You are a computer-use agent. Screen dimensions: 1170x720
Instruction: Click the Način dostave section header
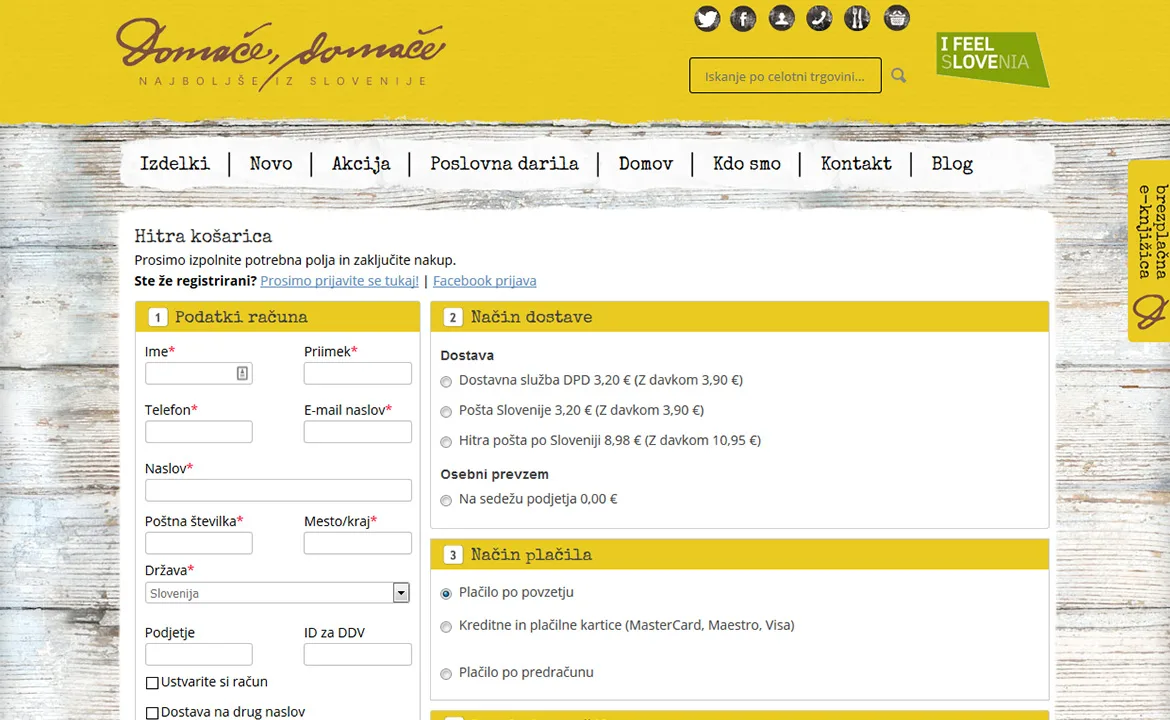739,317
